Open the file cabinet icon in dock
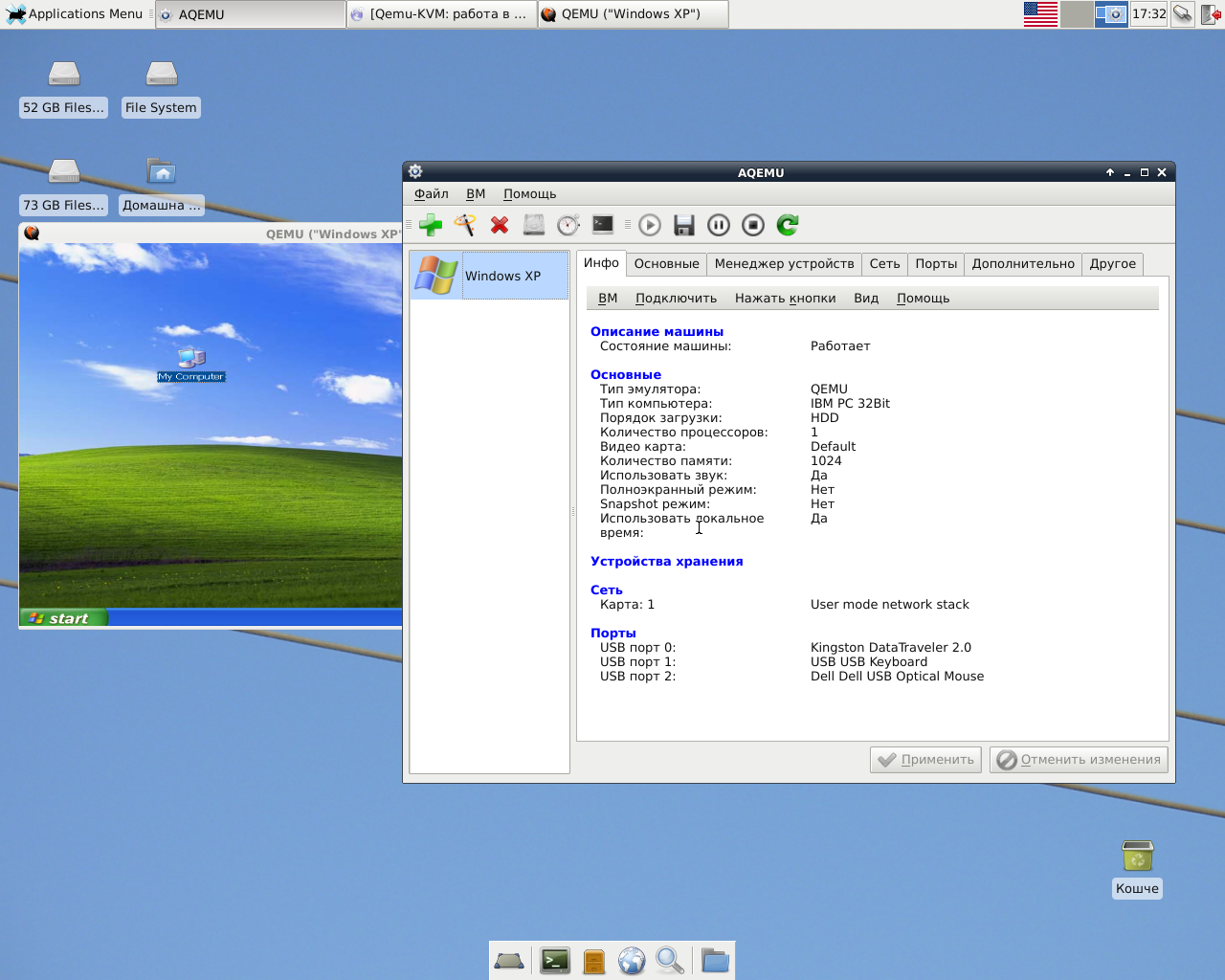The height and width of the screenshot is (980, 1225). point(594,960)
